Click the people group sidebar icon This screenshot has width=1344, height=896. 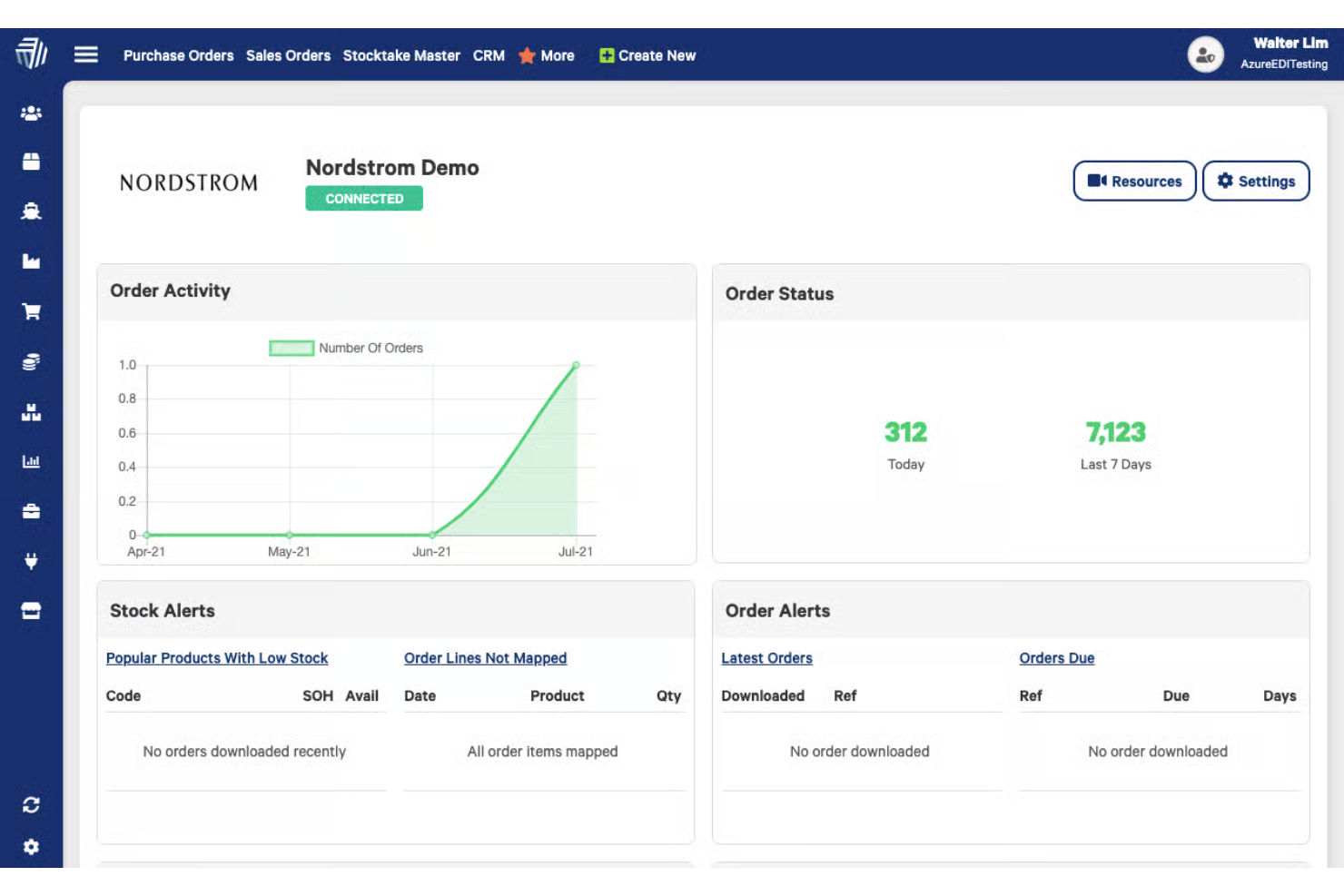31,113
